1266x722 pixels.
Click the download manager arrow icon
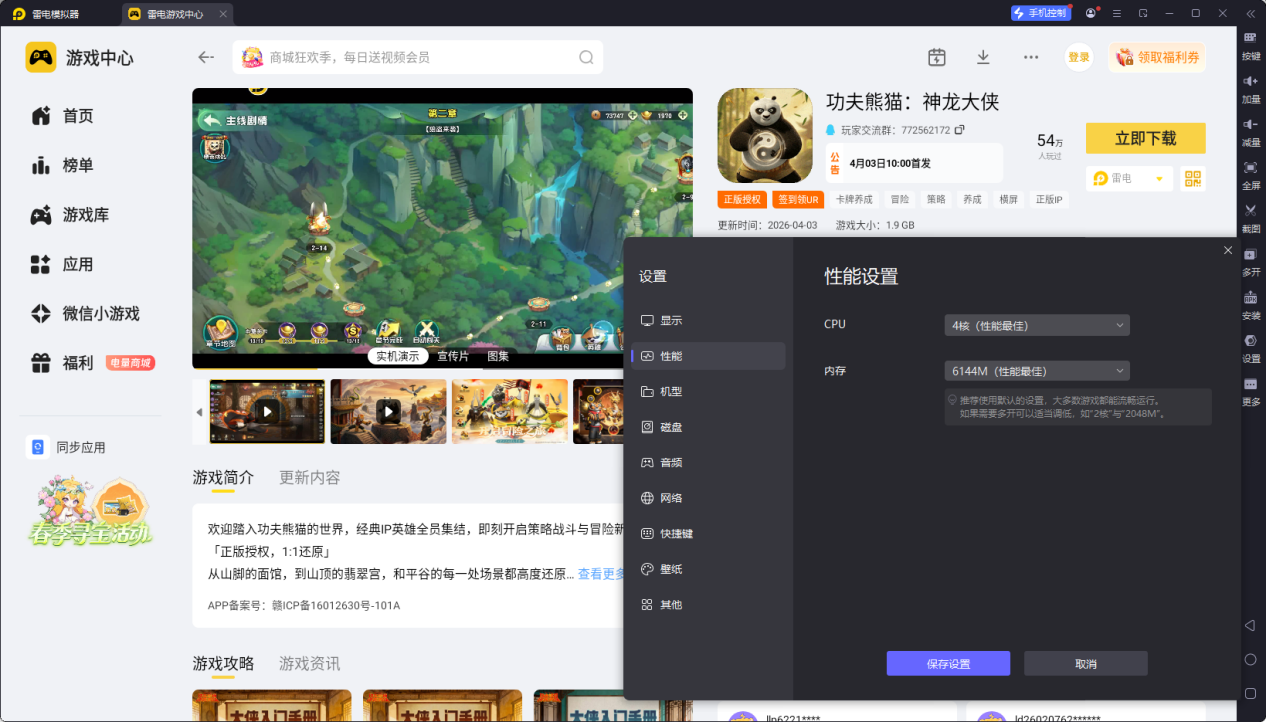click(x=983, y=58)
